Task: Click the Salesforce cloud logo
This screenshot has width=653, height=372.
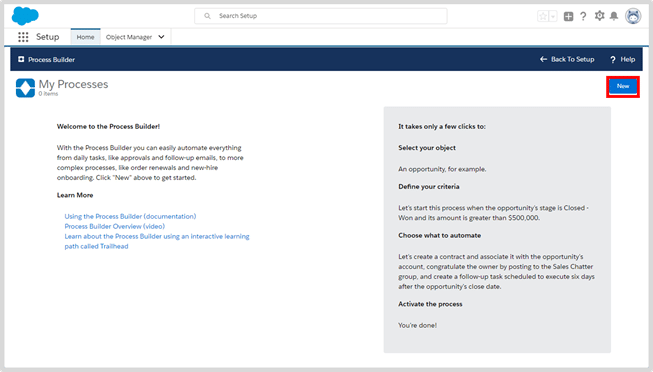Action: coord(25,16)
